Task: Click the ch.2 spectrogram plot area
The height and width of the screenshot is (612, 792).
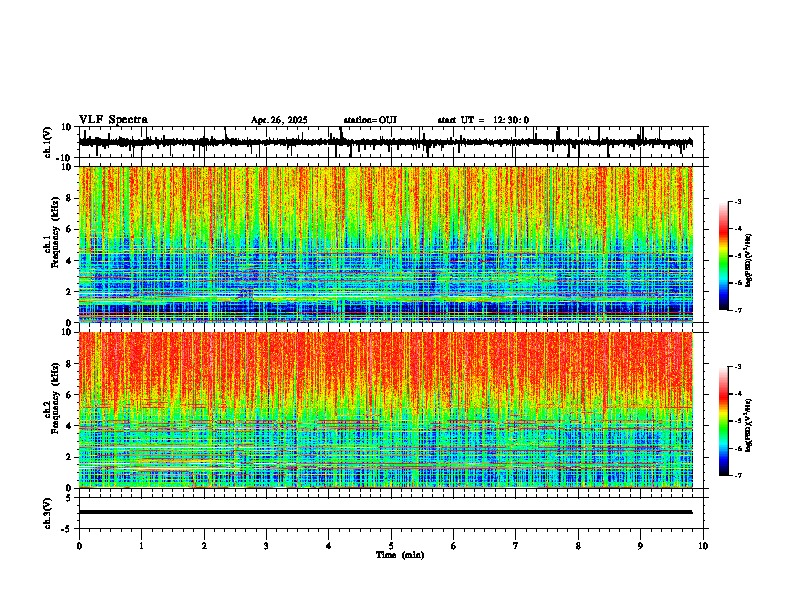Action: pyautogui.click(x=385, y=410)
